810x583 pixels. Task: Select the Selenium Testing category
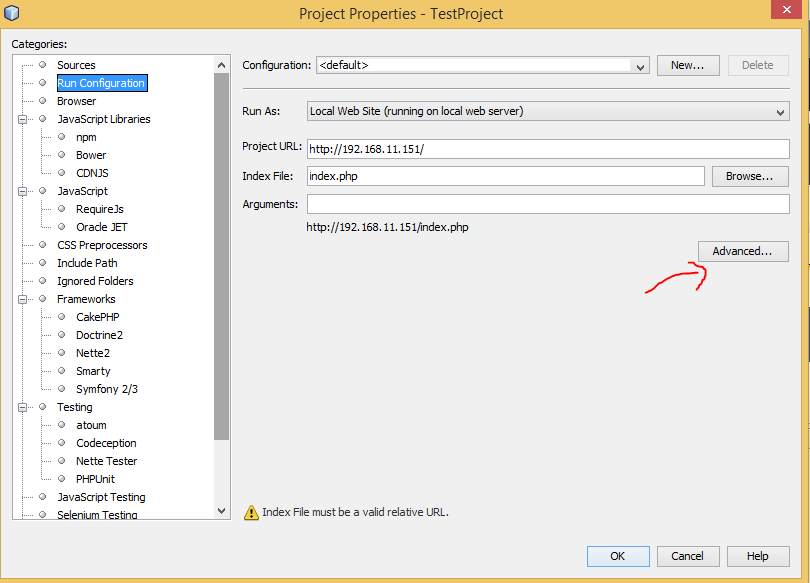97,514
